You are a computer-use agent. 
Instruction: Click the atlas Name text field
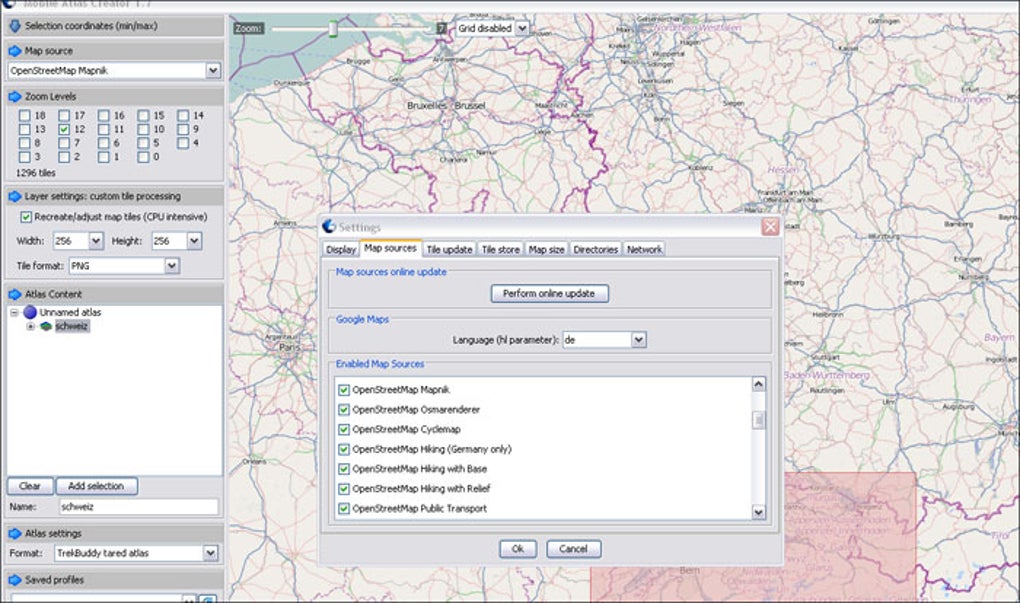[x=137, y=507]
